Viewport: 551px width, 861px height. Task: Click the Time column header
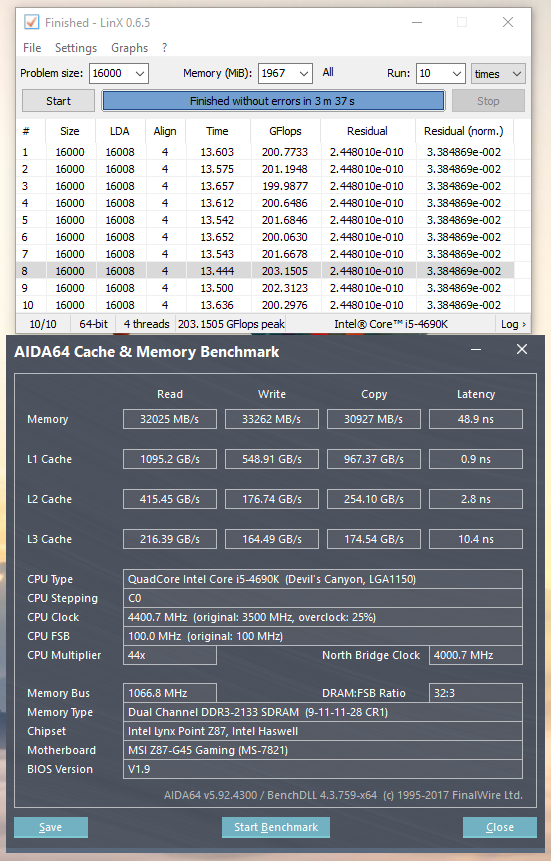(218, 131)
